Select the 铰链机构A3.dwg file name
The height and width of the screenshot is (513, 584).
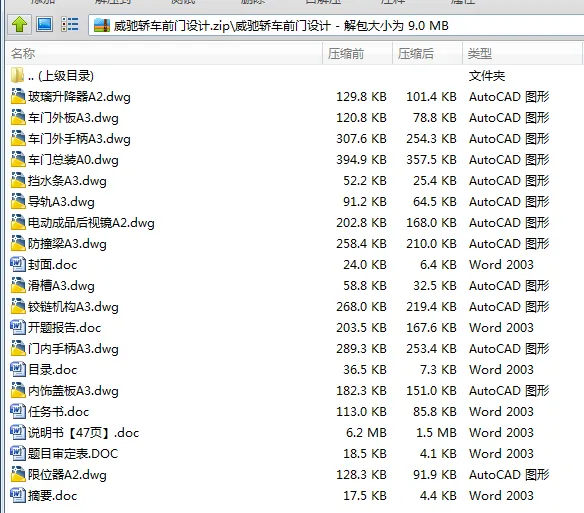coord(73,307)
